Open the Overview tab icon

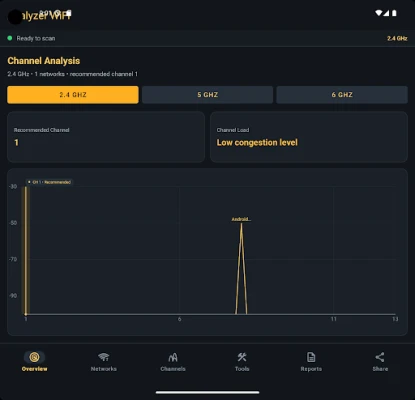point(34,357)
